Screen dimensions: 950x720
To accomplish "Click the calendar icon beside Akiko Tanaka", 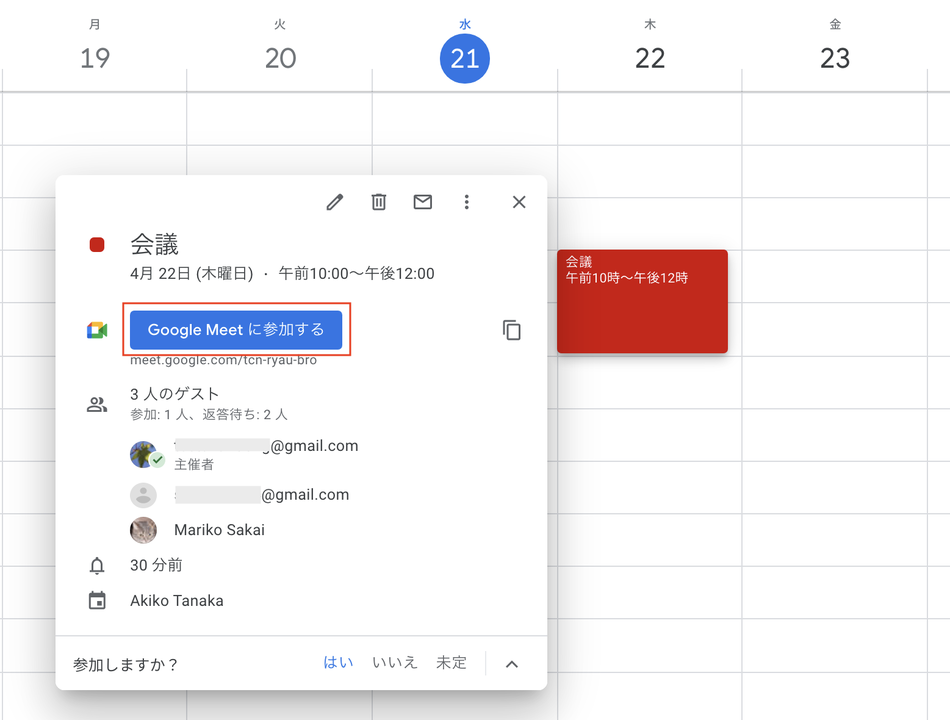I will [x=97, y=601].
